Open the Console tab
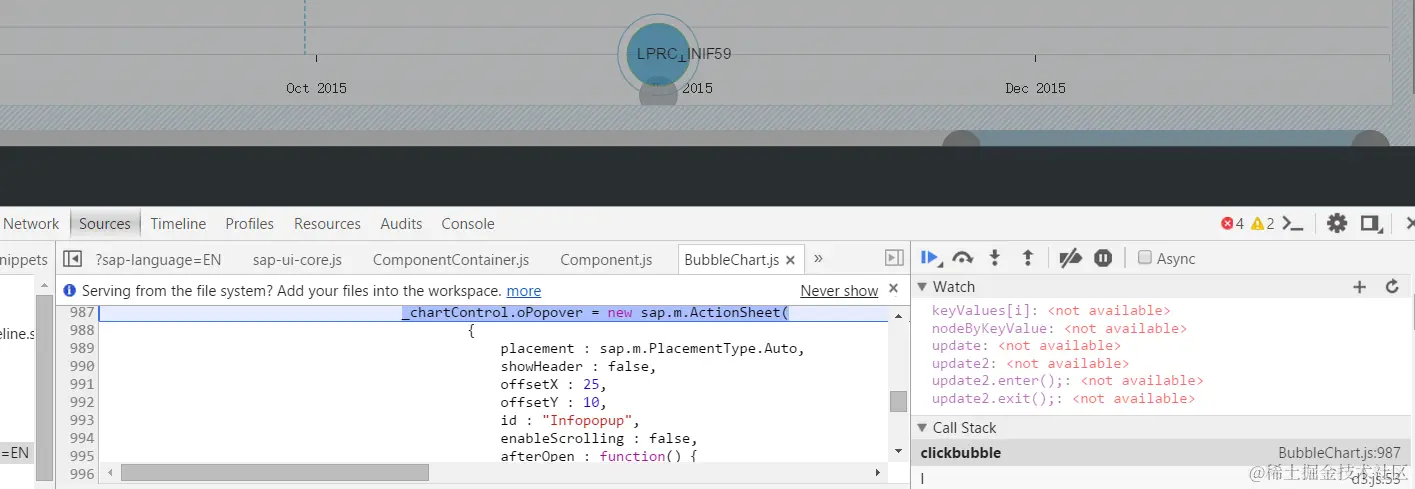This screenshot has width=1415, height=489. pos(468,224)
